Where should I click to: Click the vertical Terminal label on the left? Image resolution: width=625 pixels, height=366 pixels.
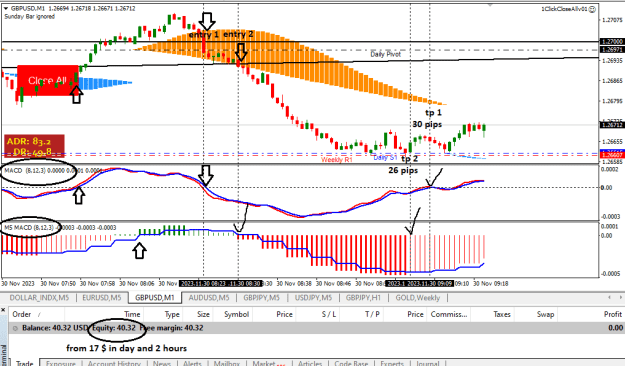click(x=4, y=355)
